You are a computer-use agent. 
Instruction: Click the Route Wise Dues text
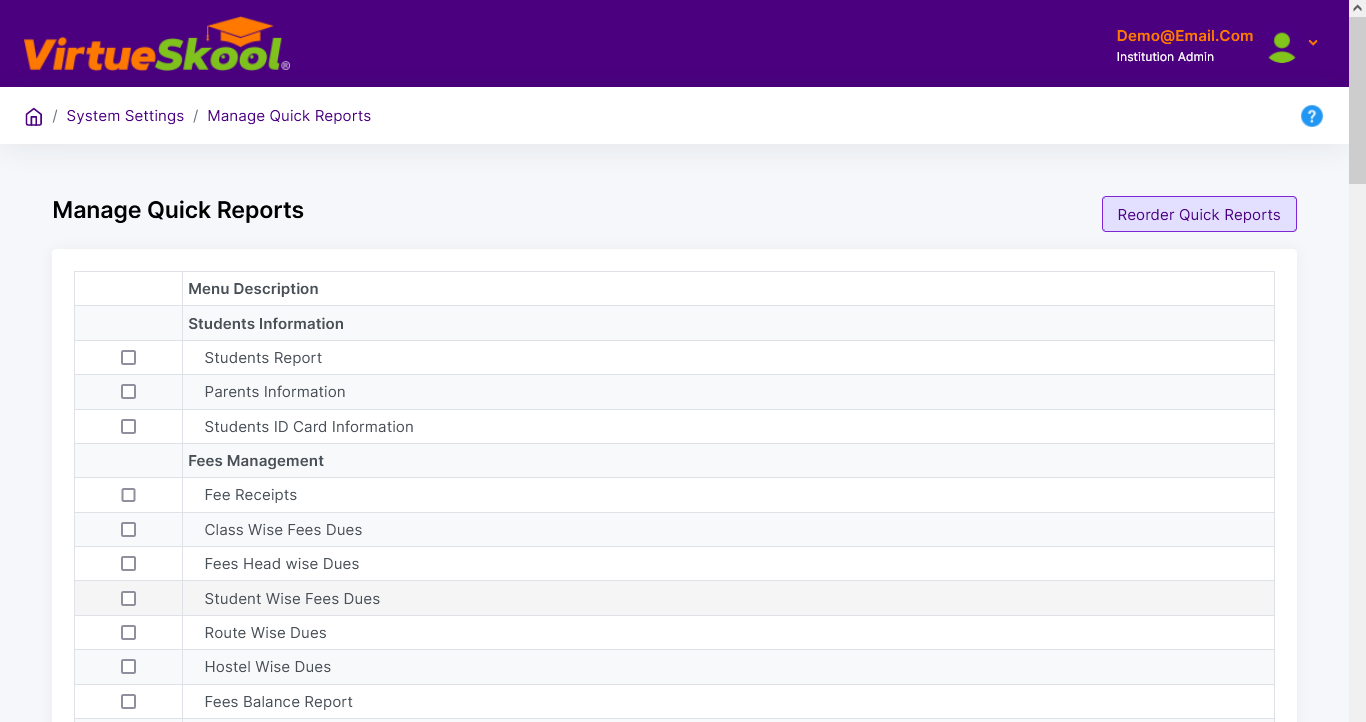[265, 633]
